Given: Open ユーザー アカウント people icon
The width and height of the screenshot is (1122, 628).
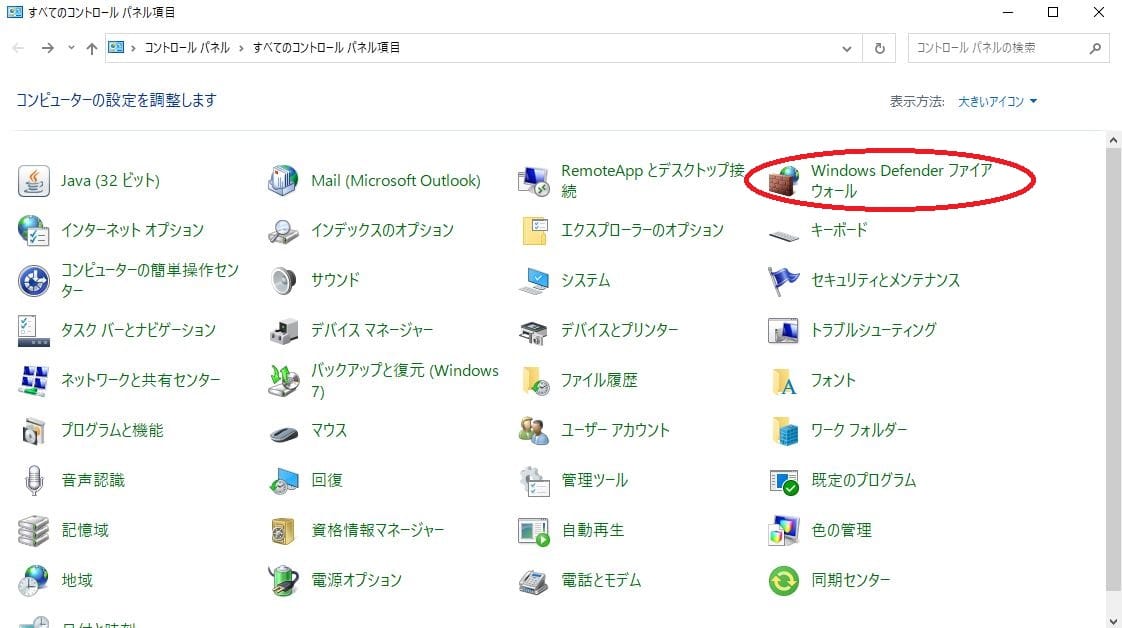Looking at the screenshot, I should click(533, 431).
